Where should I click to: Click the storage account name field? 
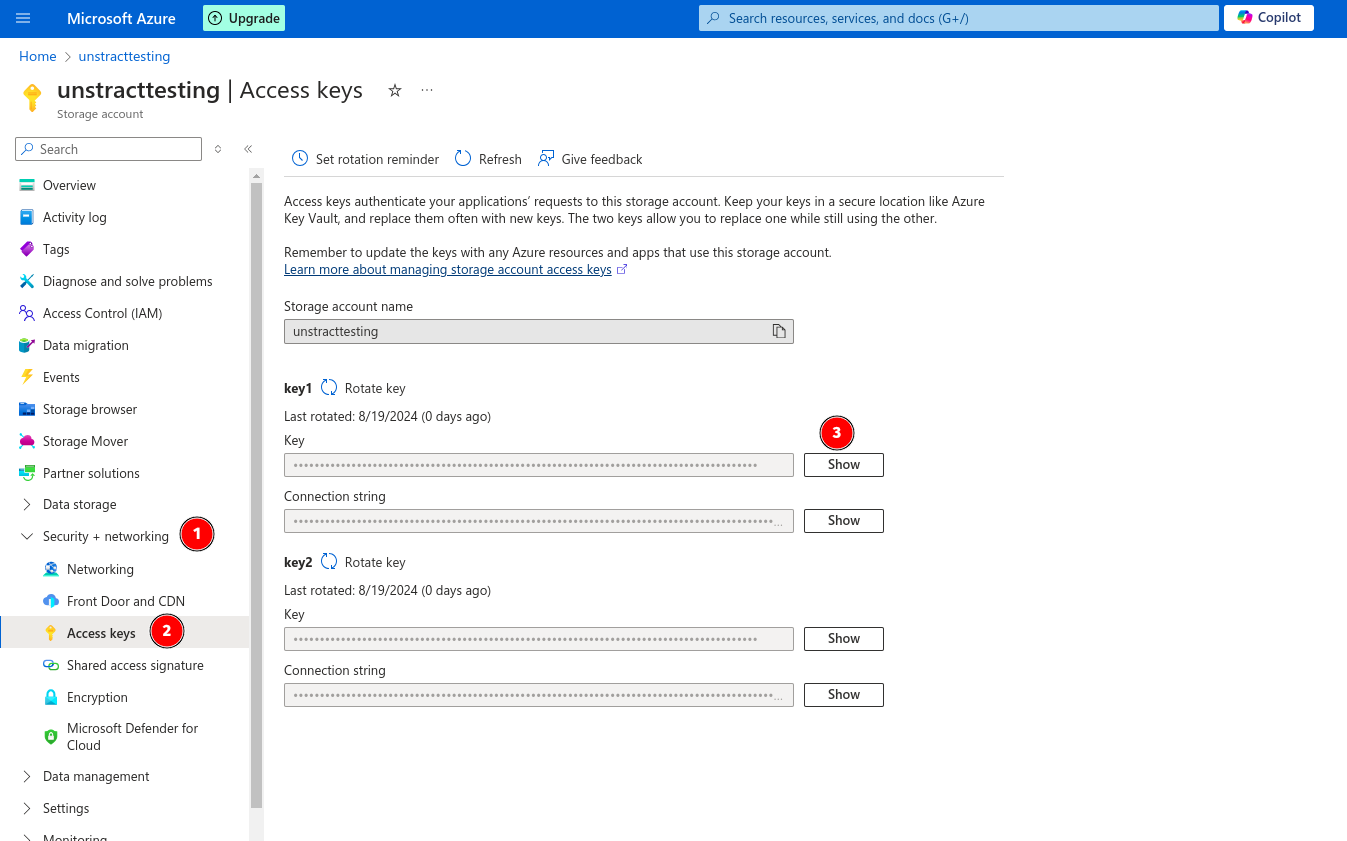pyautogui.click(x=539, y=331)
